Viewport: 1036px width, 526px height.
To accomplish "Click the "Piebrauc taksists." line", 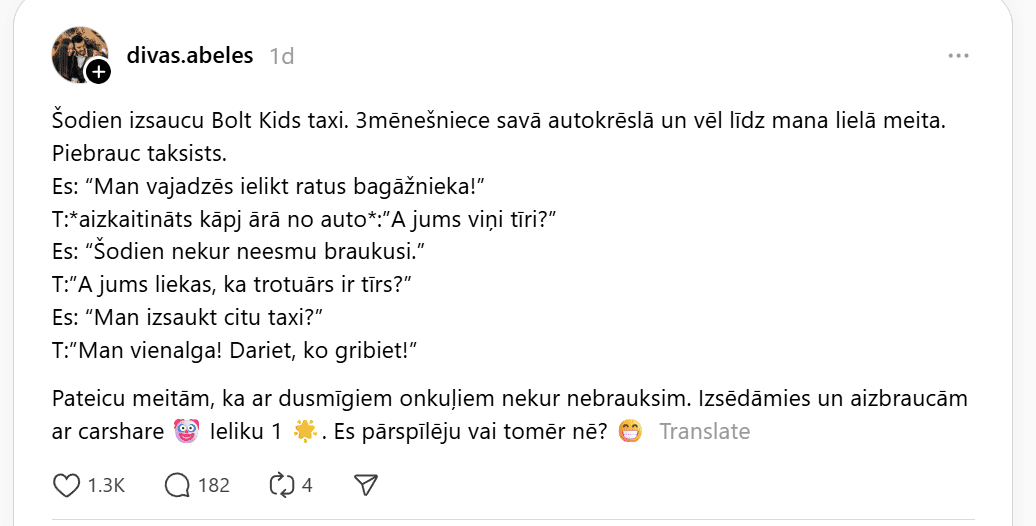I will [x=140, y=154].
